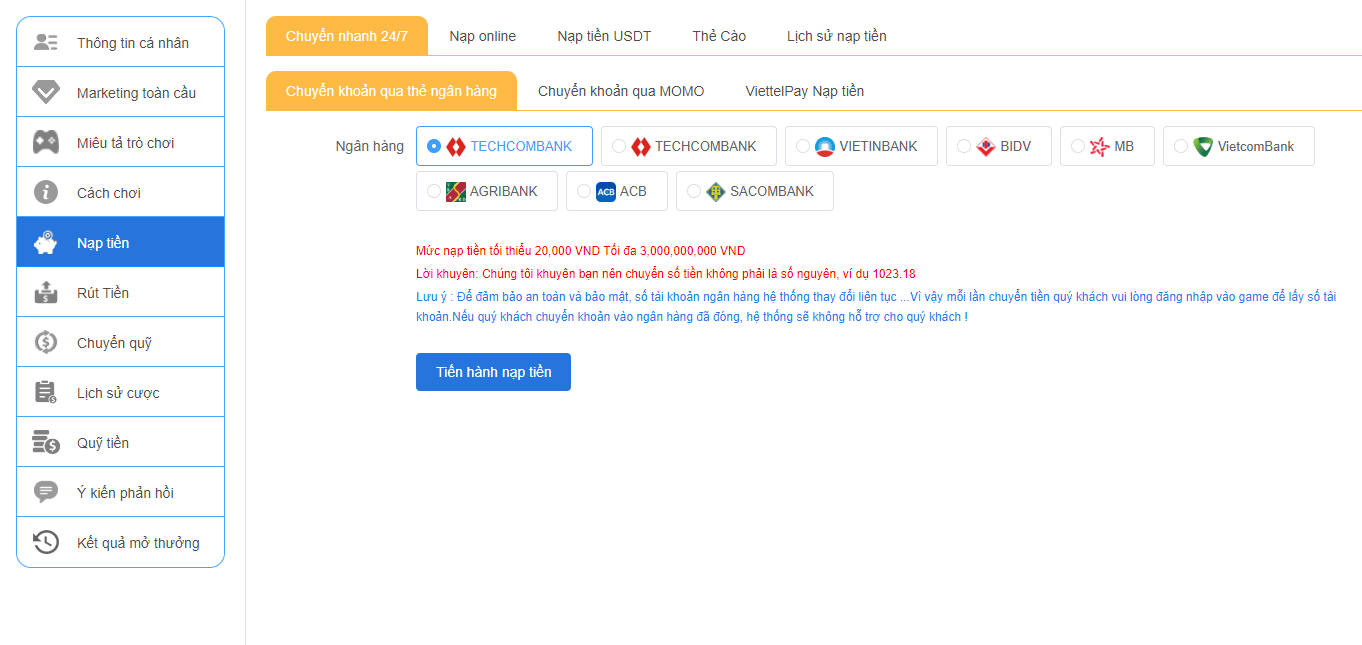
Task: Go to Marketing toàn cầu page
Action: pyautogui.click(x=120, y=92)
